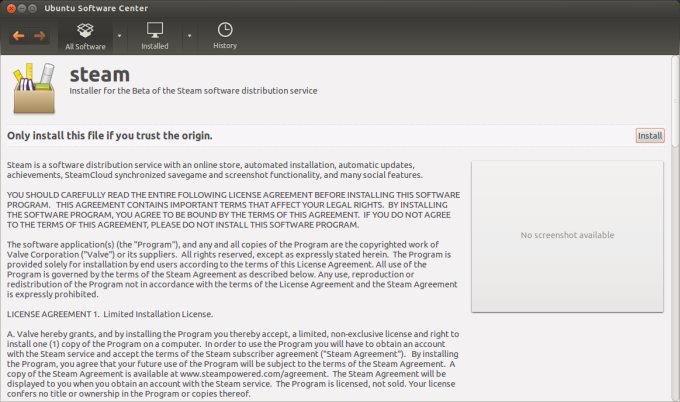The height and width of the screenshot is (402, 680).
Task: Maximize the Ubuntu Software Center window
Action: 32,8
